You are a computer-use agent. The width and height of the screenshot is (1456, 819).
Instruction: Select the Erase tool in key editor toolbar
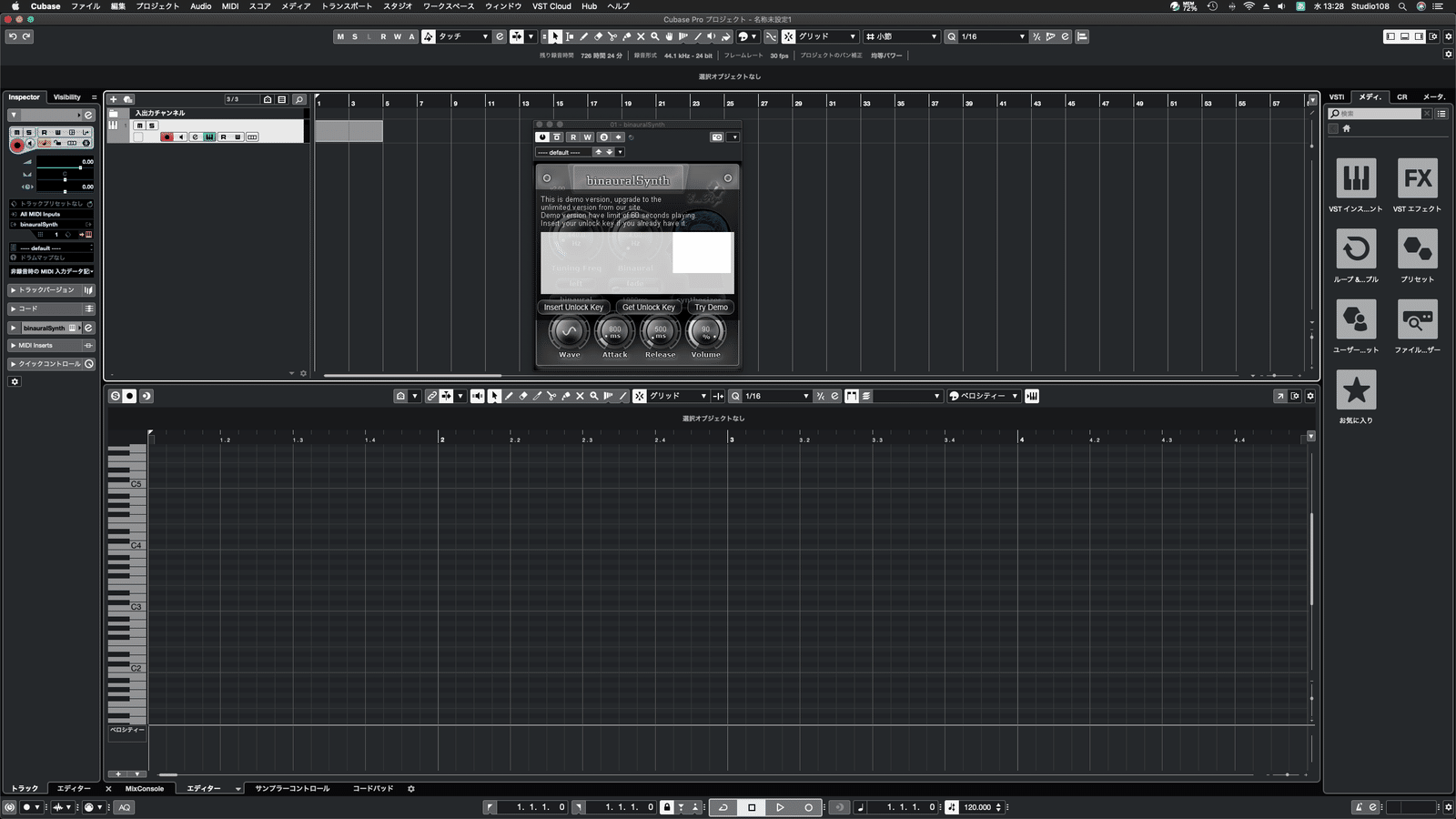click(x=523, y=396)
